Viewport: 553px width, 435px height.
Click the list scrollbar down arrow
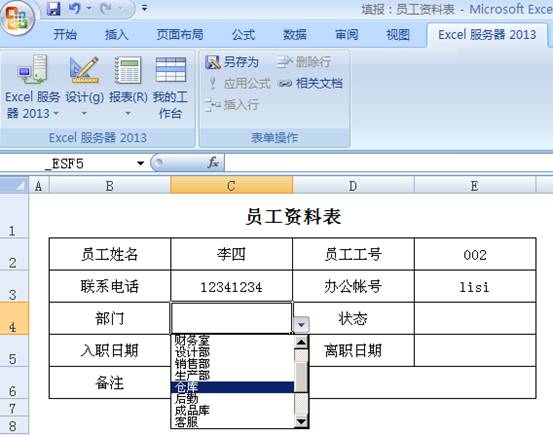coord(301,422)
